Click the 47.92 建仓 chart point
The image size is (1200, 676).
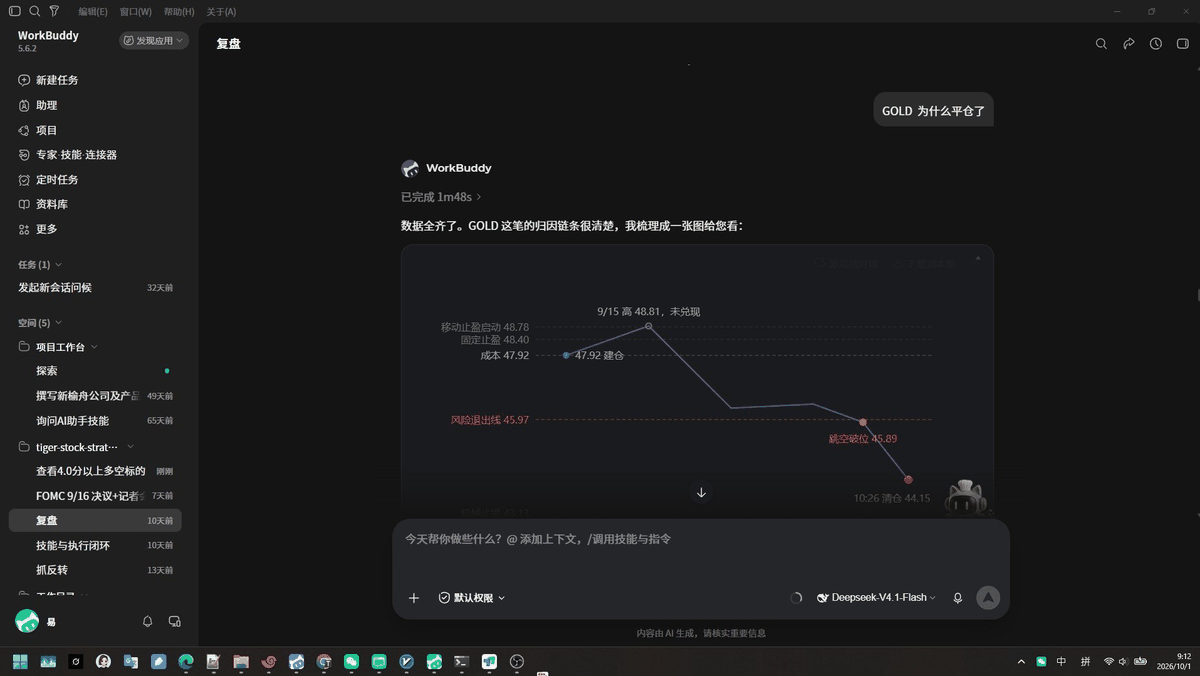567,355
